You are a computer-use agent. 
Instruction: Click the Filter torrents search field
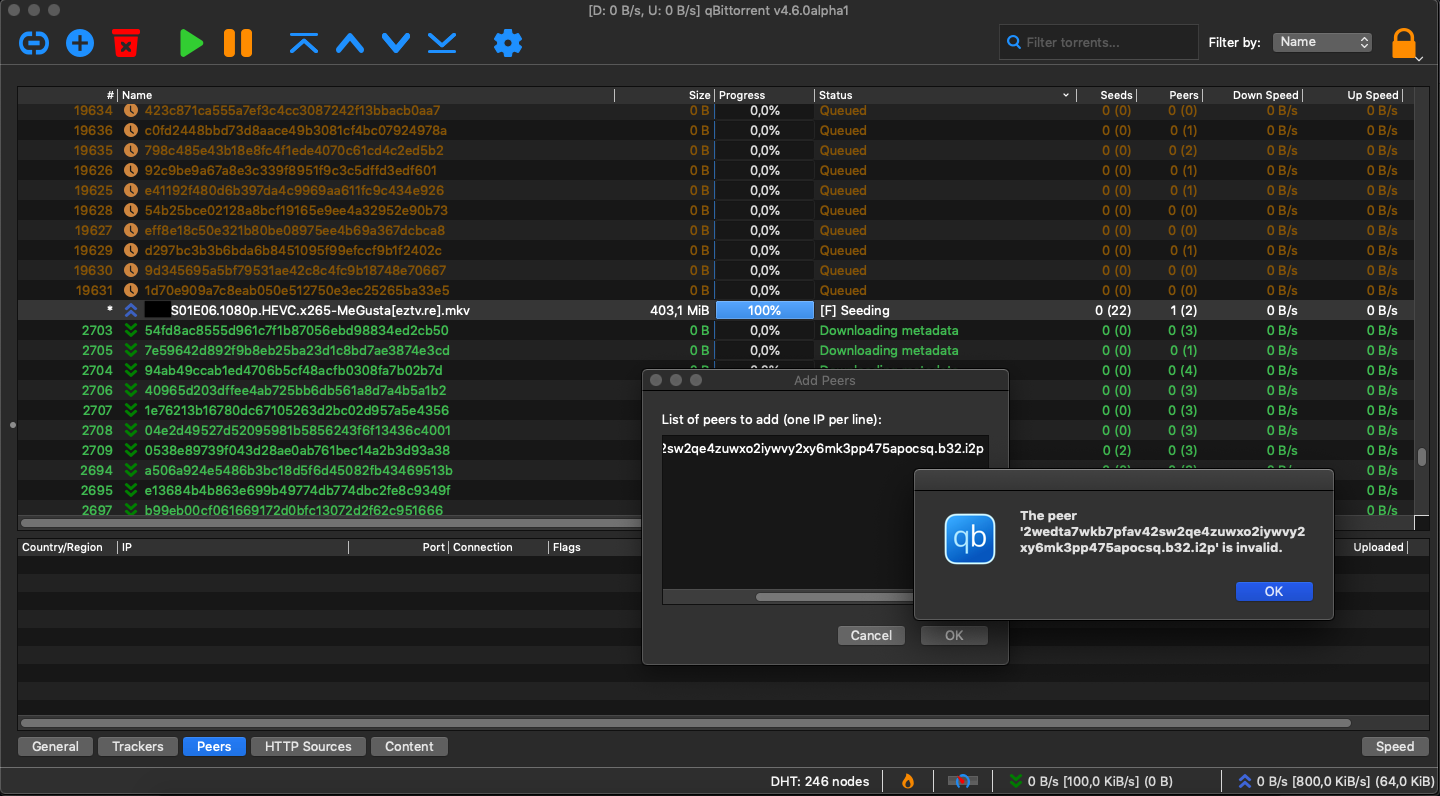[1098, 42]
